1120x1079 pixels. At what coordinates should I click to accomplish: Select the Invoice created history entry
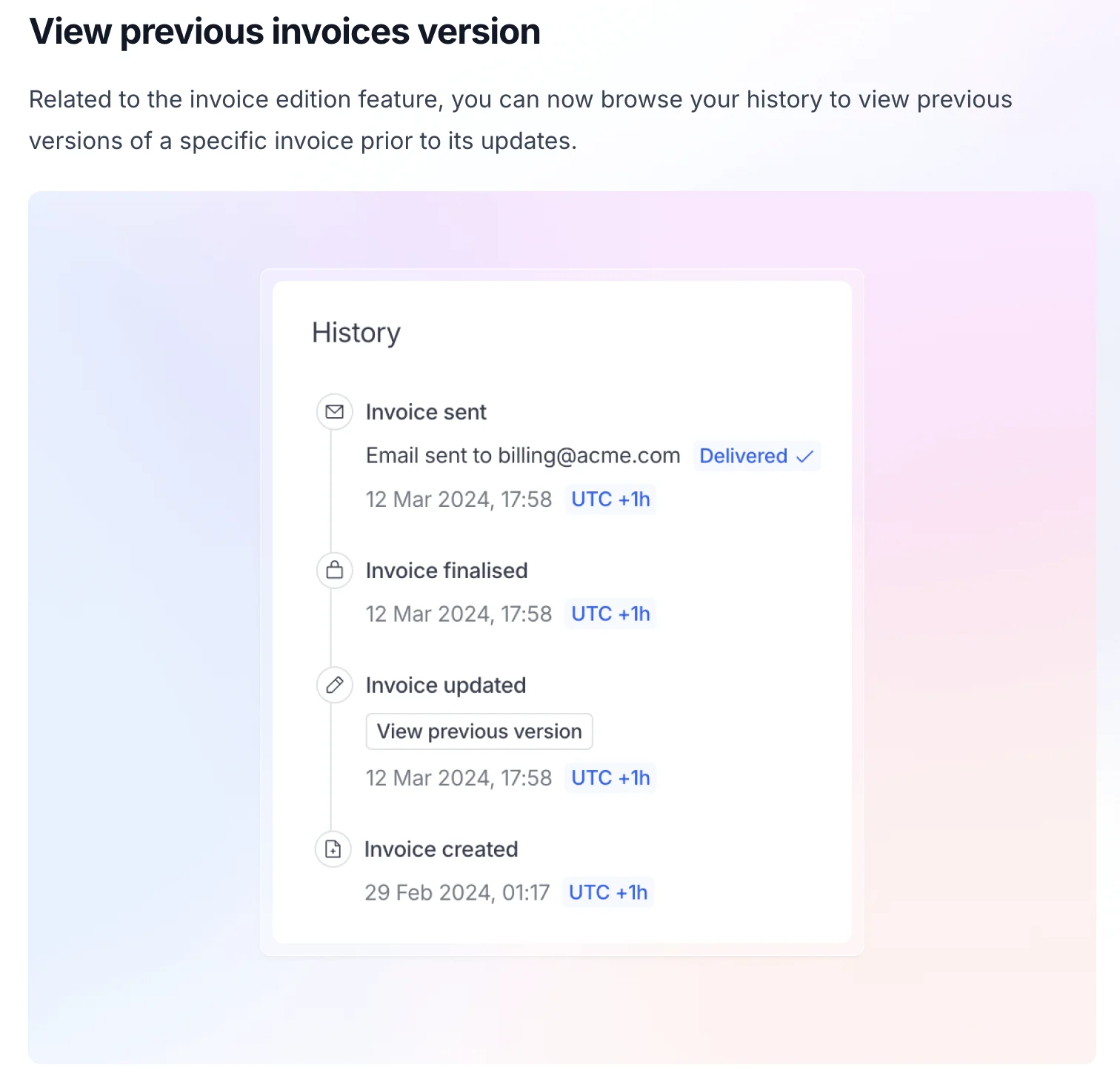[441, 849]
